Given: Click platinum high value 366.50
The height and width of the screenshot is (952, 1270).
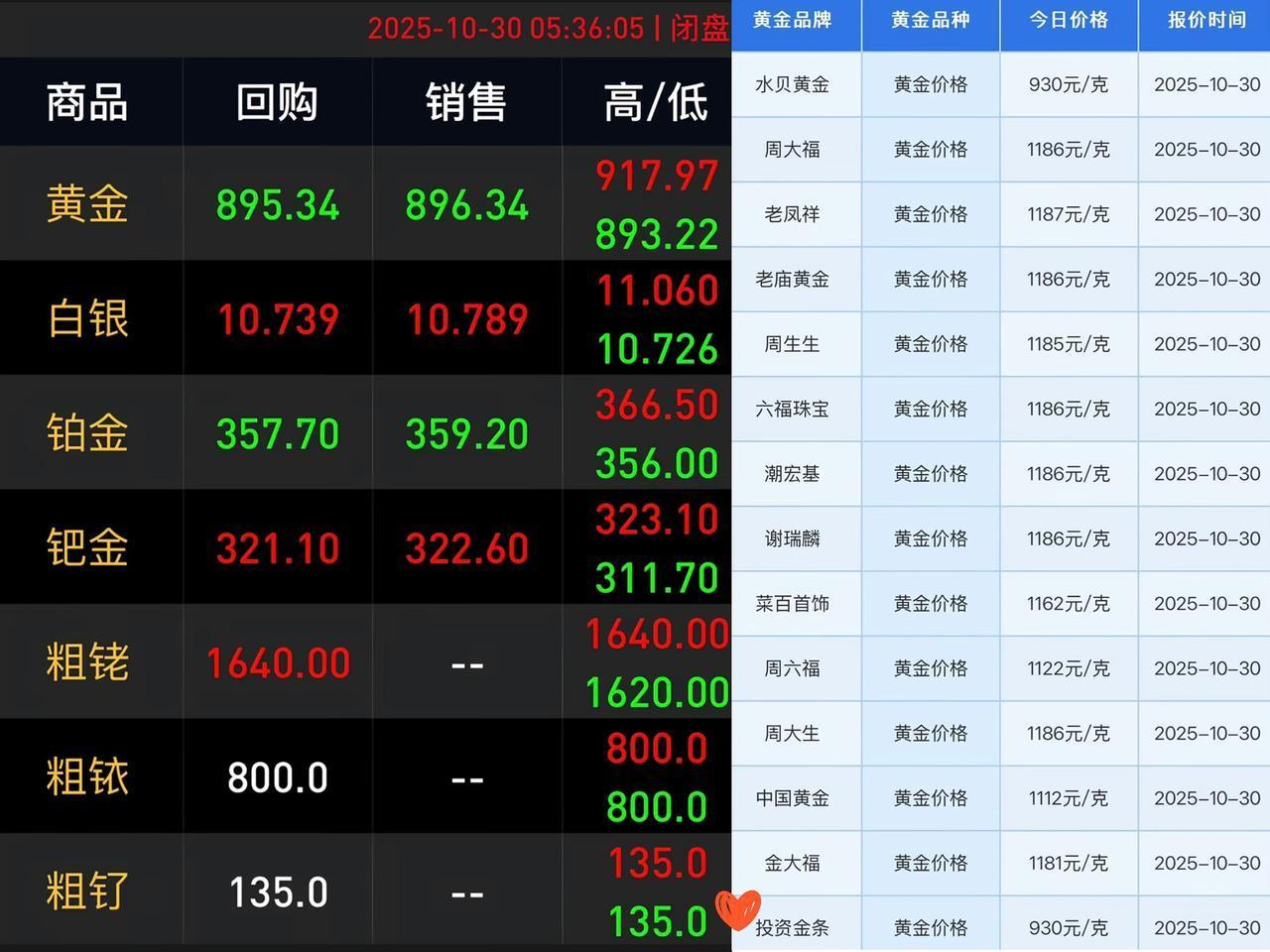Looking at the screenshot, I should [x=657, y=405].
